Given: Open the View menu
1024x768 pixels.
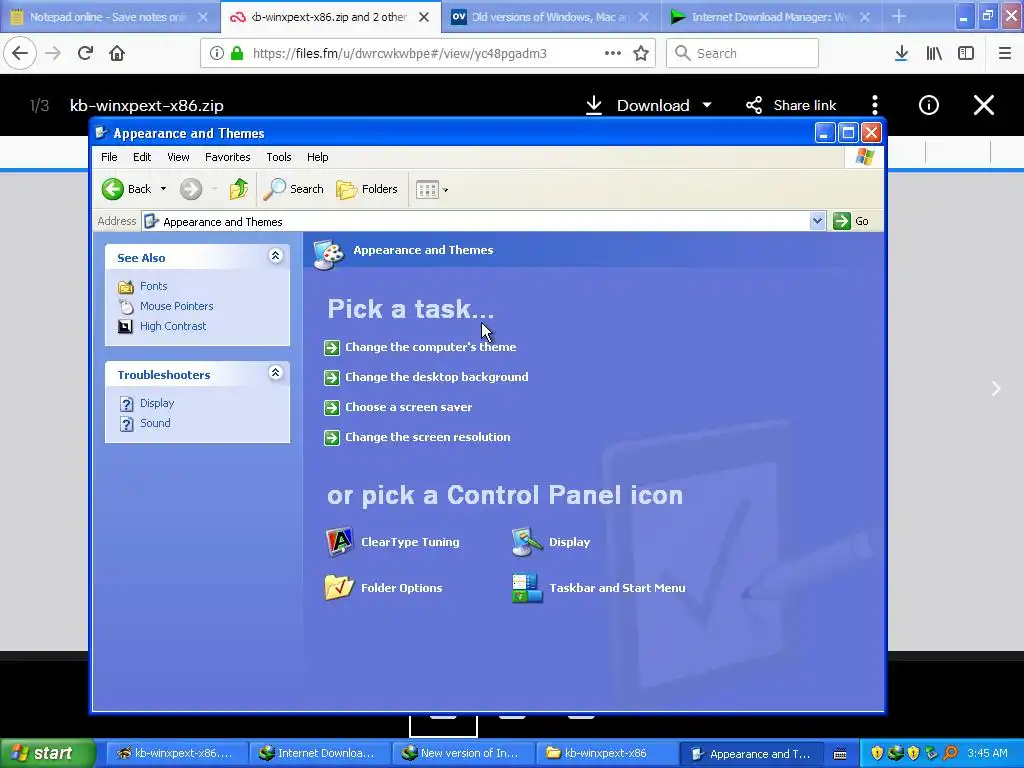Looking at the screenshot, I should click(x=178, y=157).
